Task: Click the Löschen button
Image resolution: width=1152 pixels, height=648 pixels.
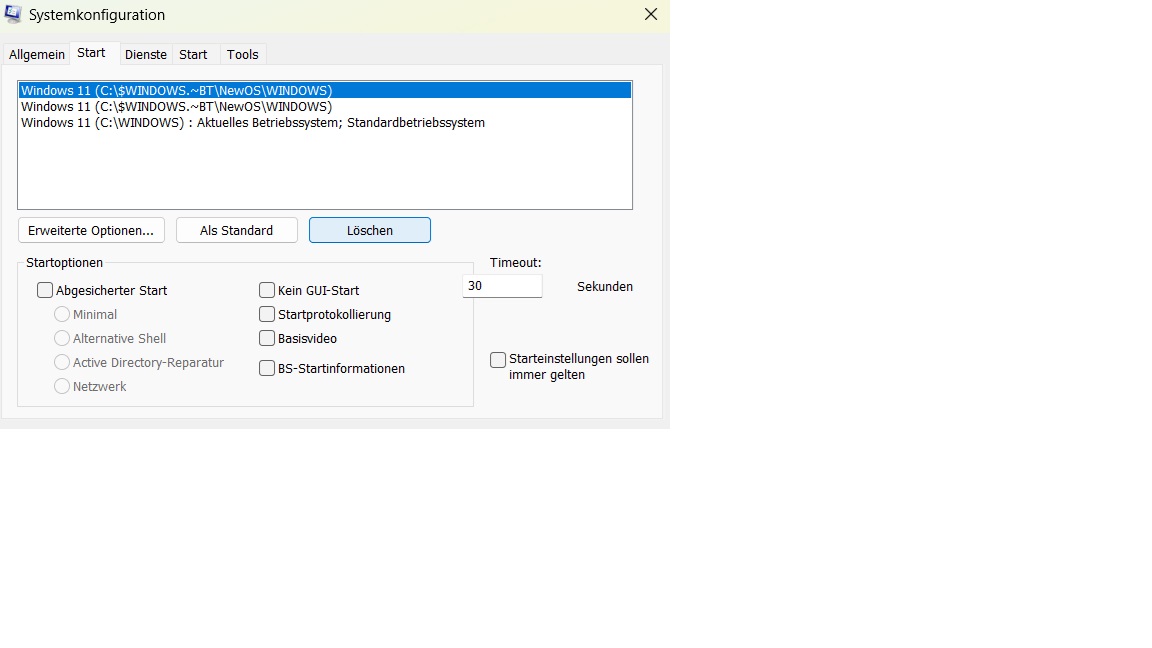Action: (x=370, y=230)
